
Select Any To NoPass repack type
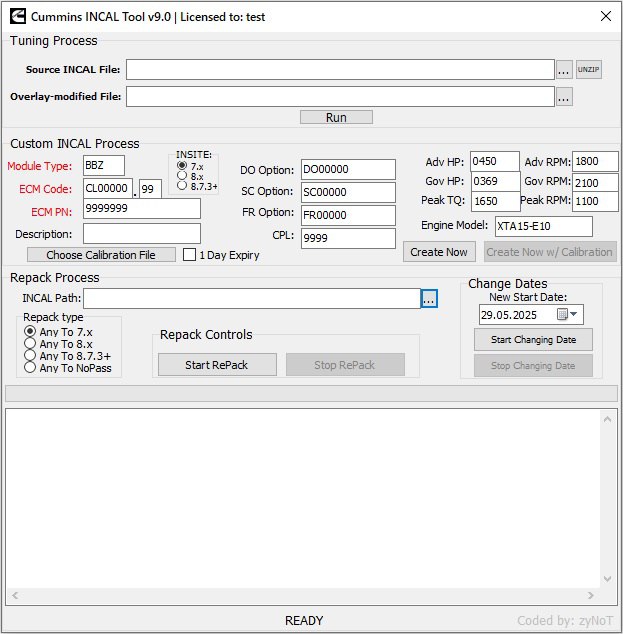tap(30, 367)
